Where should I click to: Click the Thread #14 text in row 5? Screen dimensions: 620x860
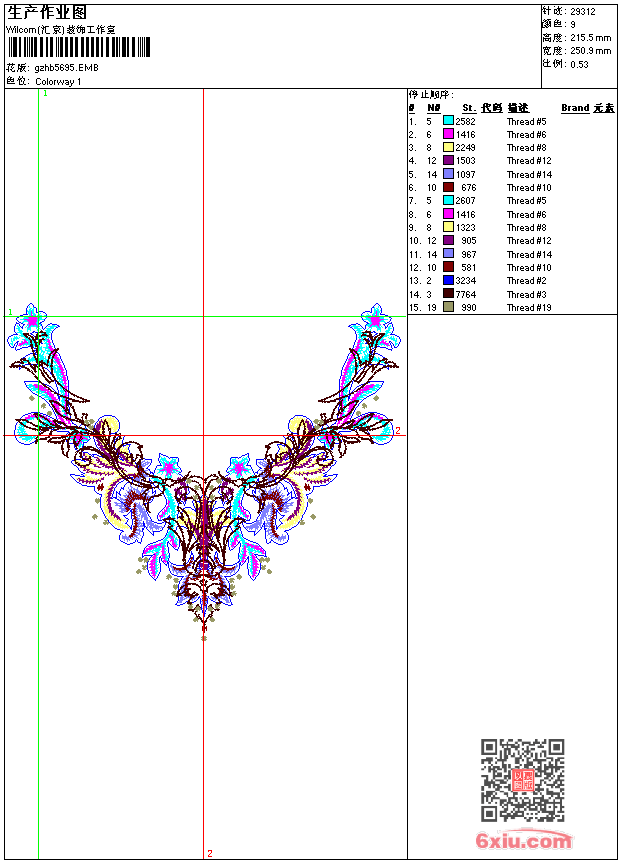coord(529,174)
